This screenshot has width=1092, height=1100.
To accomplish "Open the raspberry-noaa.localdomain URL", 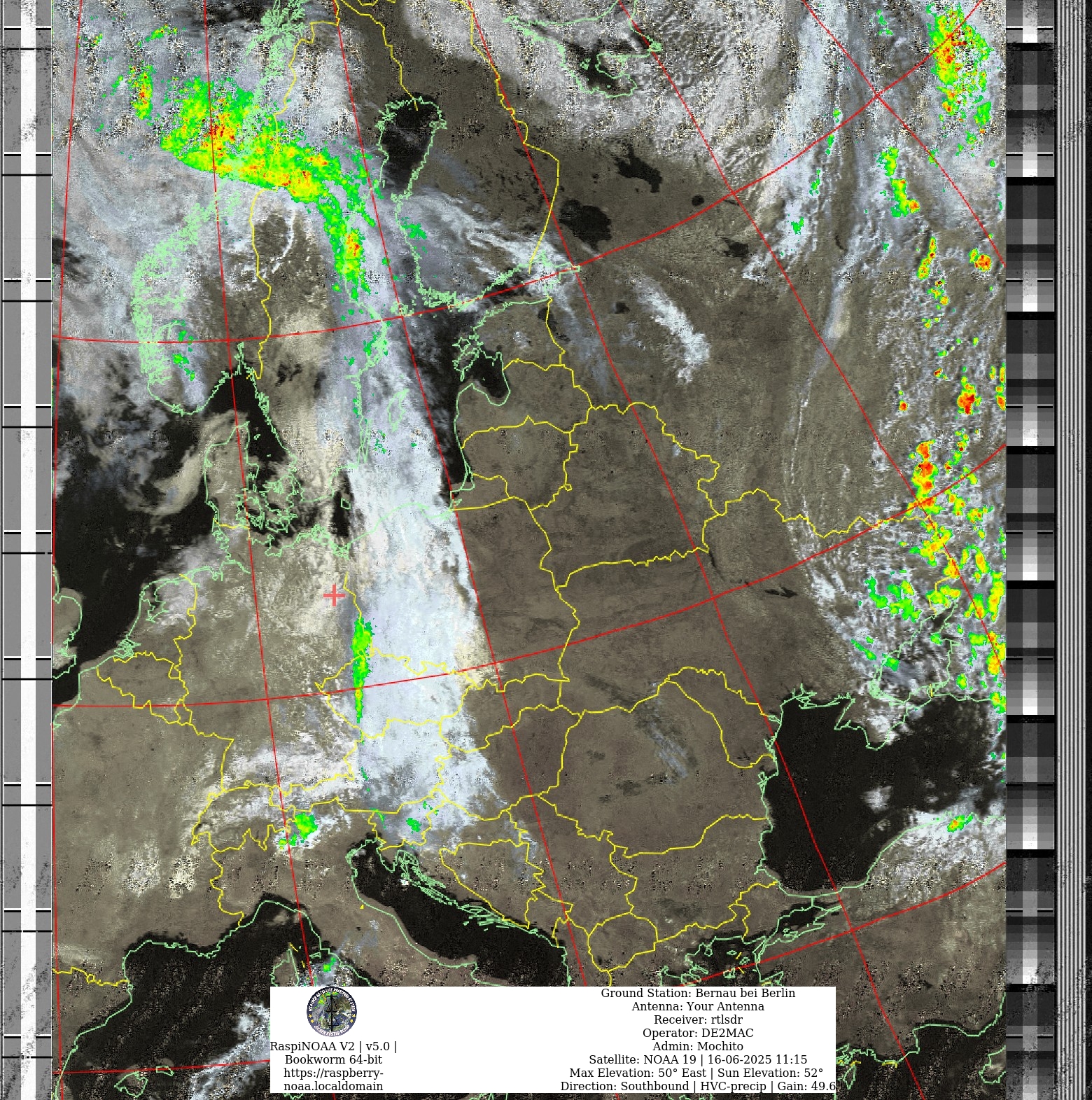I will (x=333, y=1080).
